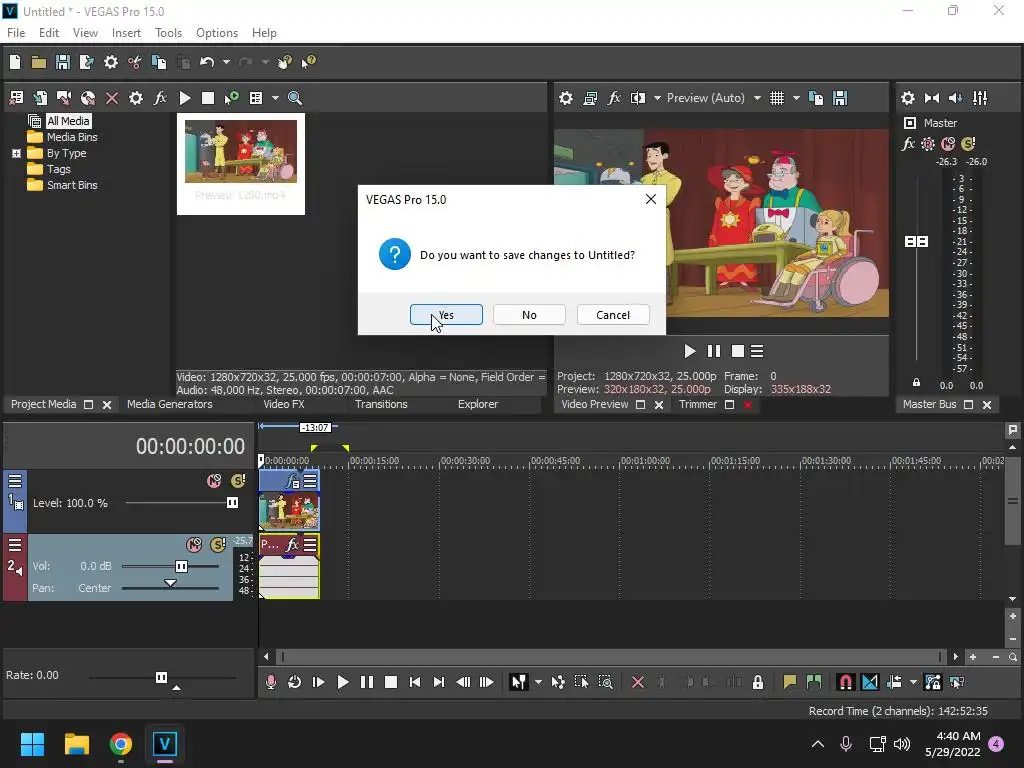Open the Views dropdown arrow in Project Media

[x=275, y=98]
